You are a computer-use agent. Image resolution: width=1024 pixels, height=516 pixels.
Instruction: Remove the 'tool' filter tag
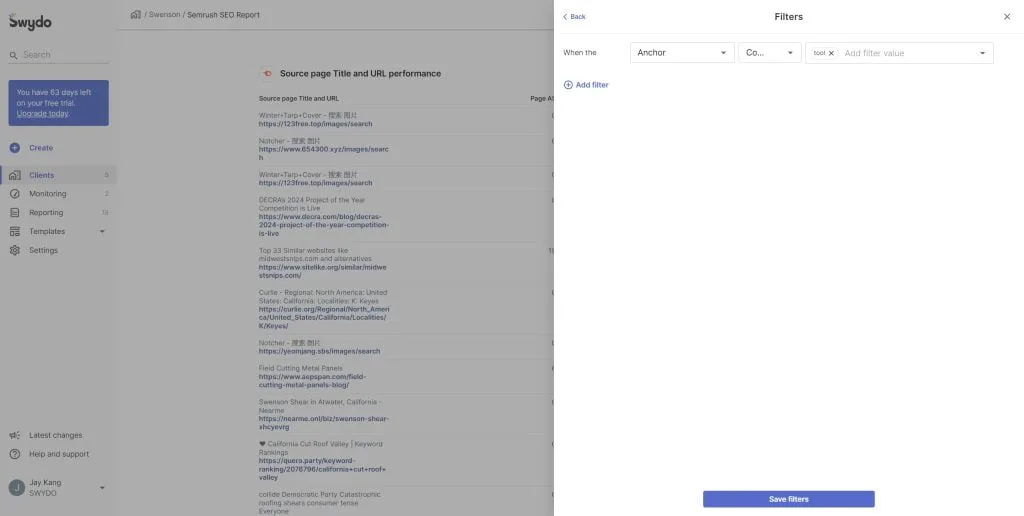831,54
